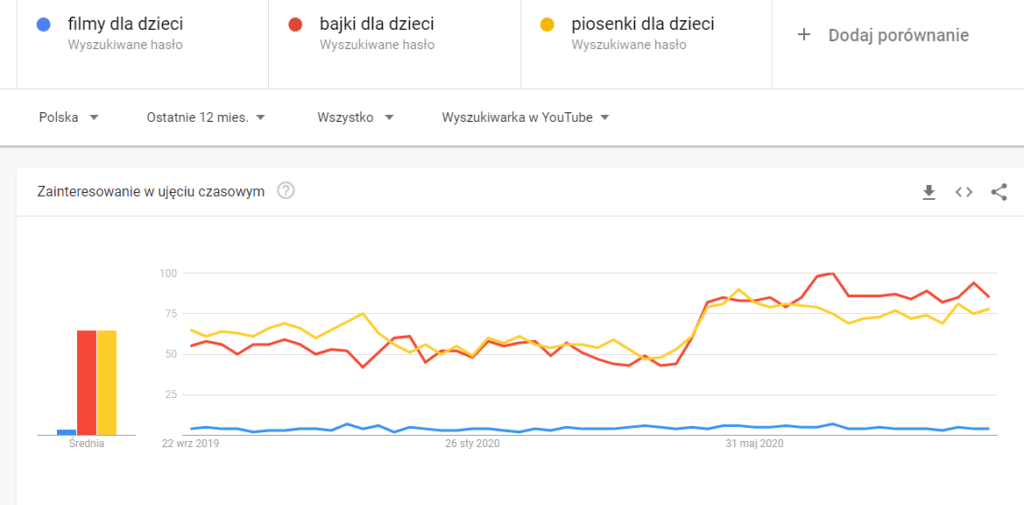
Task: Click the embed code icon
Action: click(964, 192)
